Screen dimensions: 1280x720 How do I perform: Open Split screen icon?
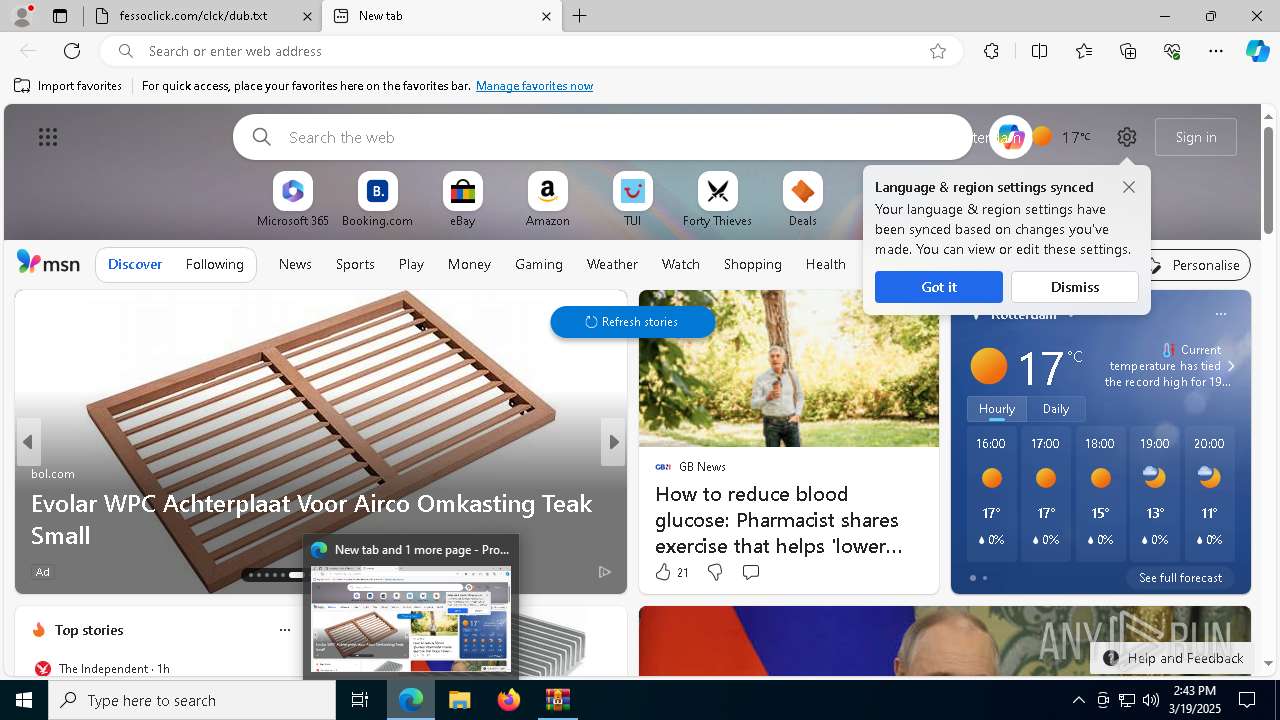point(1039,51)
